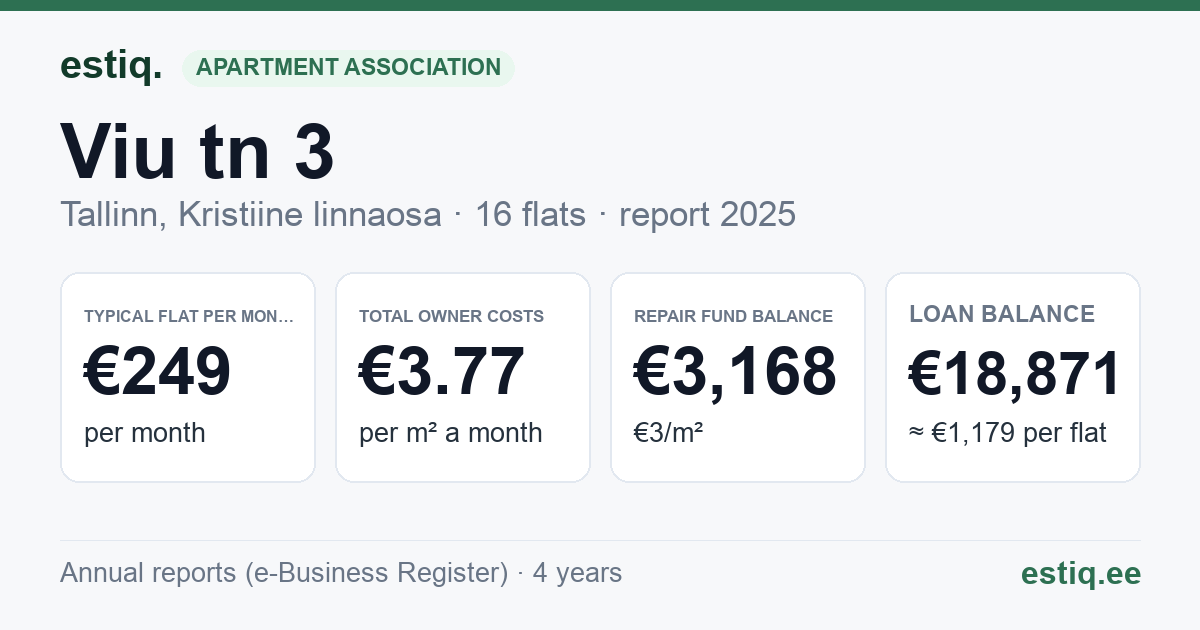
Task: Click the €18,871 value
Action: (1015, 372)
